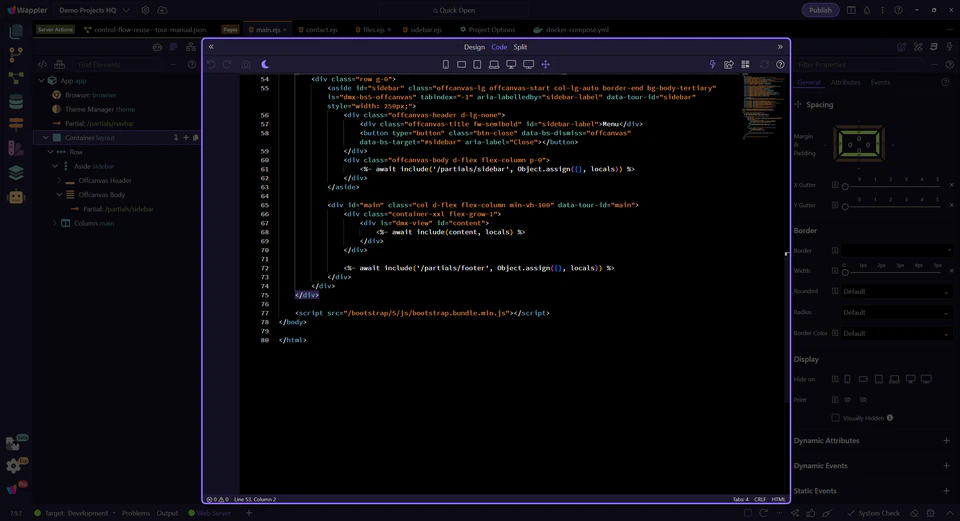Click the Find Elements search field

coord(119,64)
